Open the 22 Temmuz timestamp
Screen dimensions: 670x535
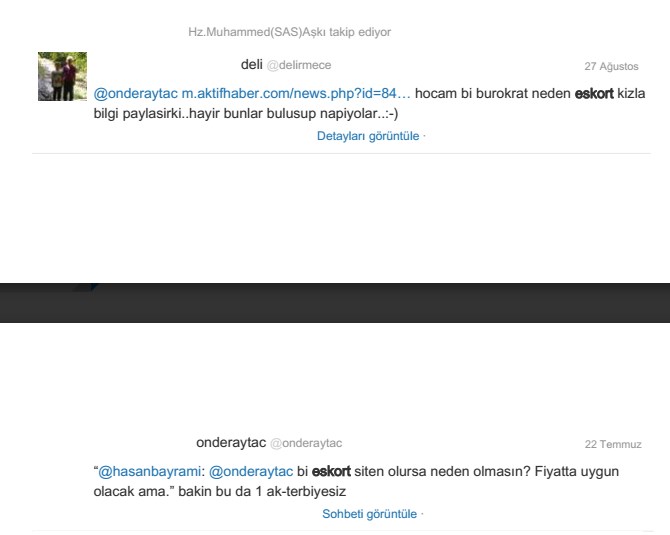click(613, 444)
